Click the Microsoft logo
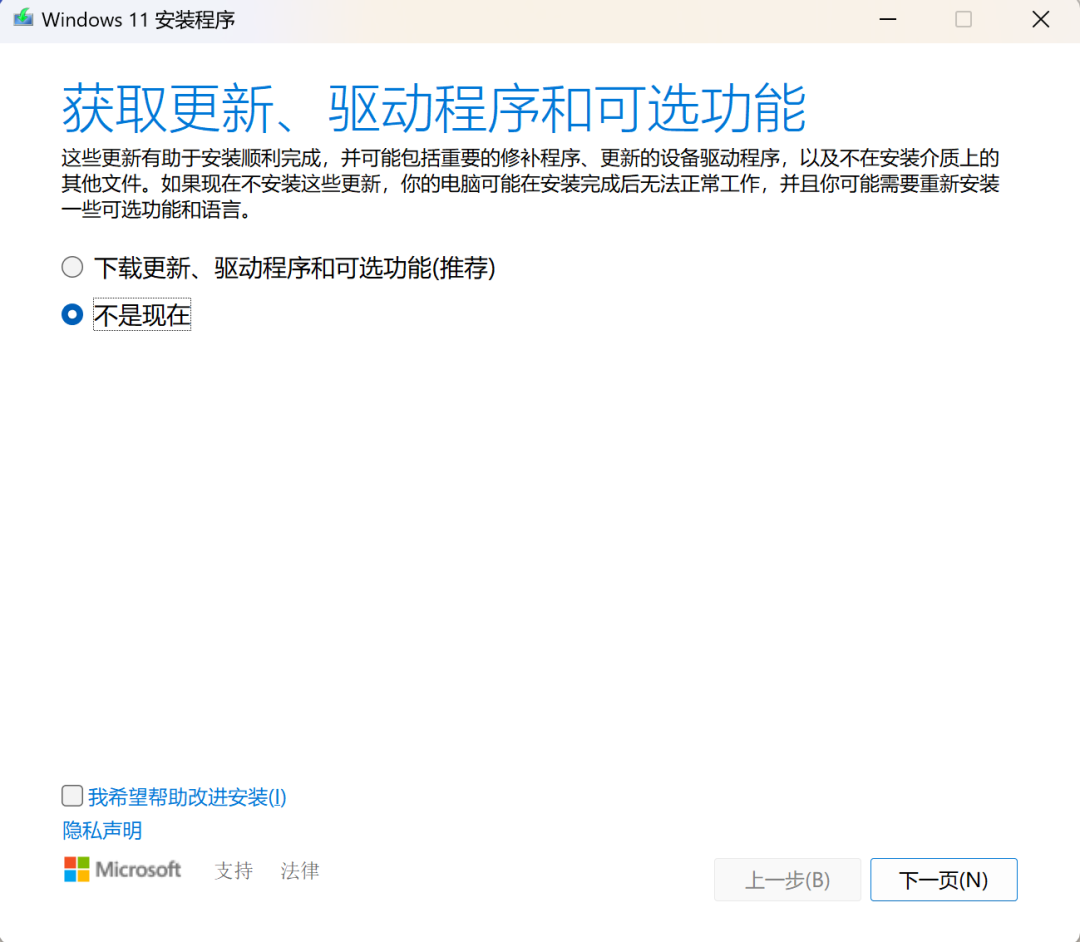This screenshot has width=1080, height=942. (x=122, y=870)
